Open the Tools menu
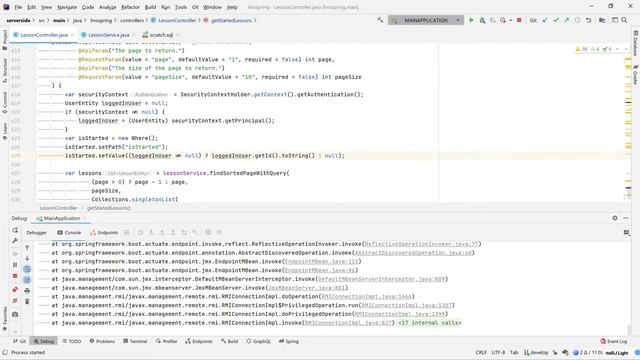 181,7
